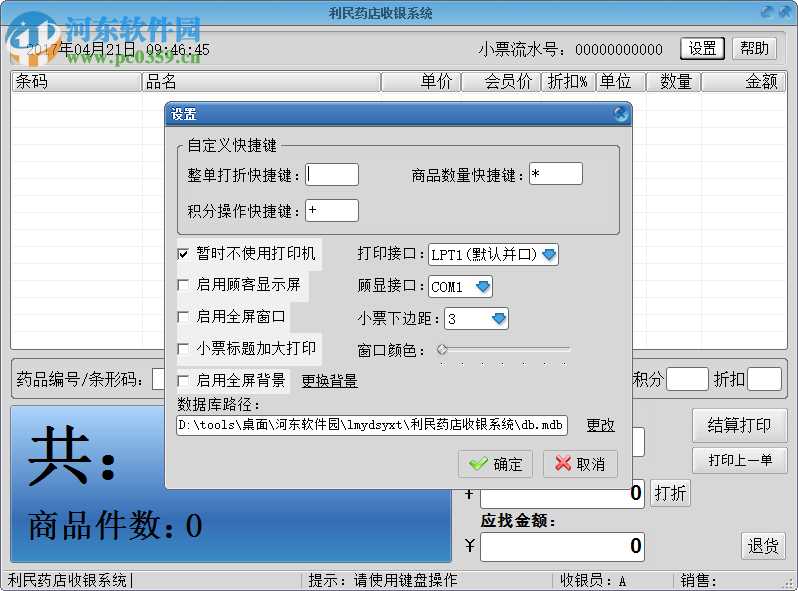Screen dimensions: 798x591
Task: Focus the 折扣 input field
Action: [x=764, y=379]
